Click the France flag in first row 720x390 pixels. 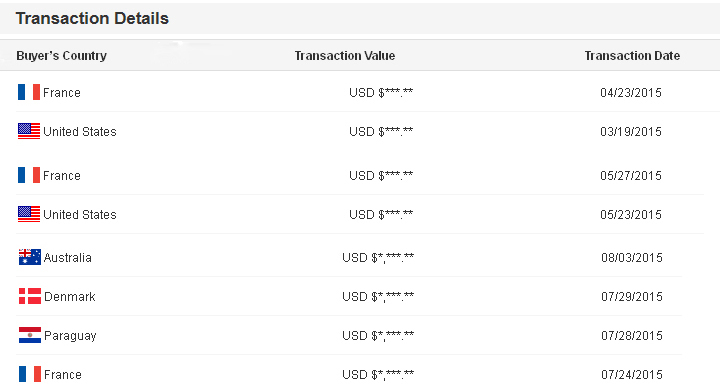coord(29,92)
